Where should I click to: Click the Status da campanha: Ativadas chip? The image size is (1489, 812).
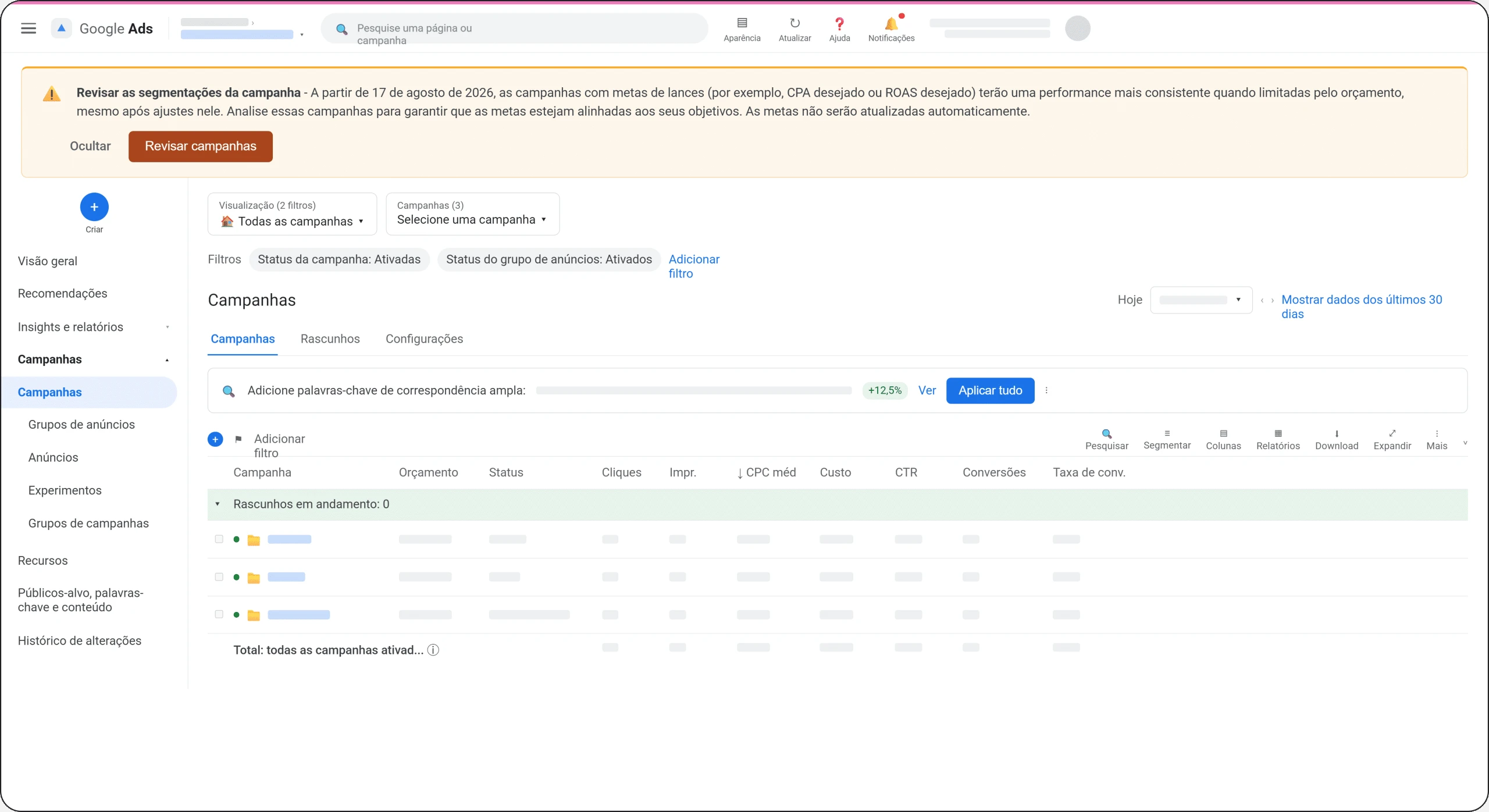tap(339, 259)
